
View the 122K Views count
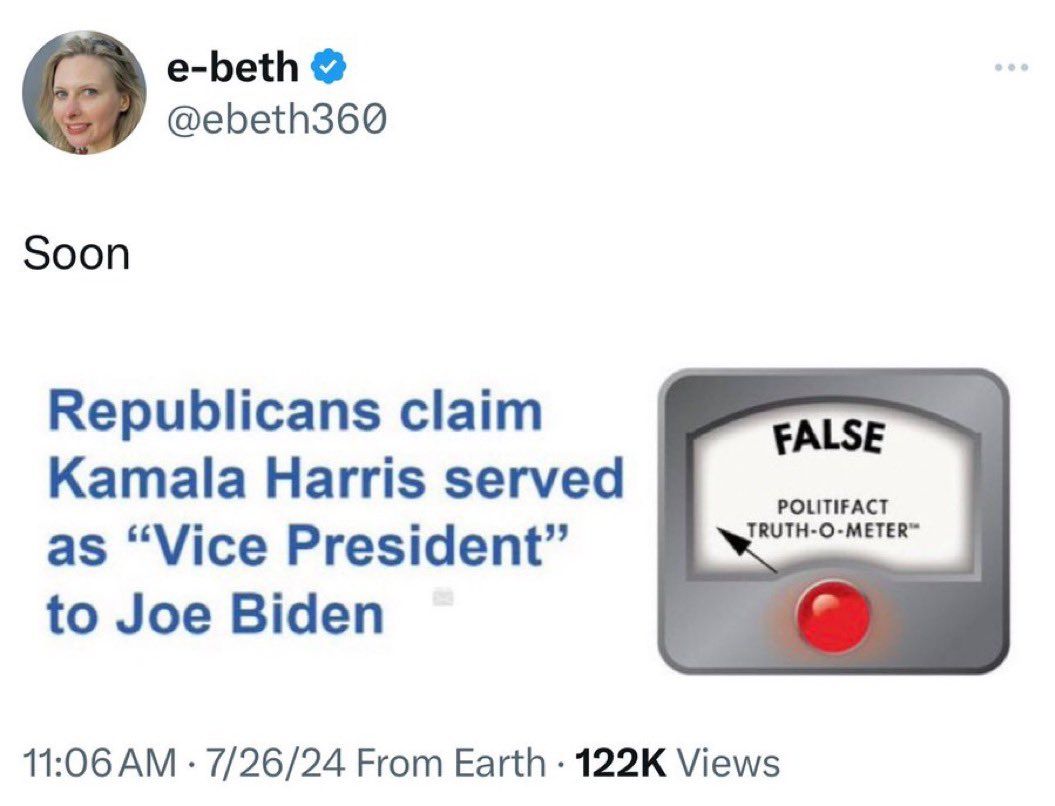click(x=676, y=763)
